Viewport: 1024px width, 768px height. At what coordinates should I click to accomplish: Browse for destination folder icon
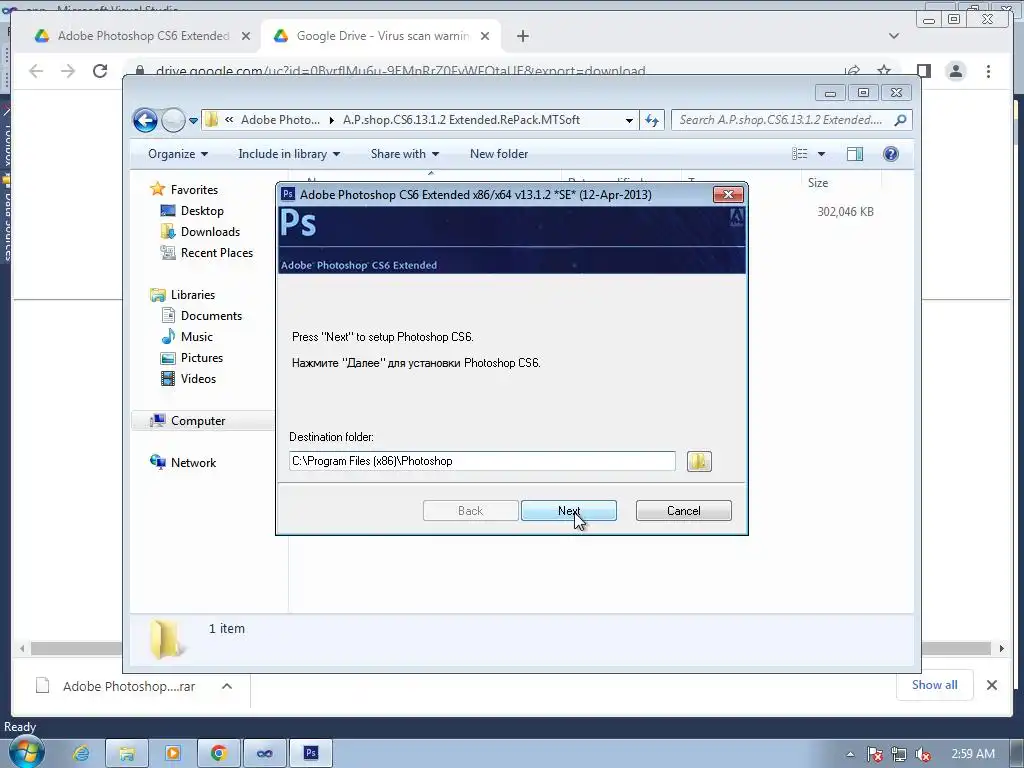699,461
